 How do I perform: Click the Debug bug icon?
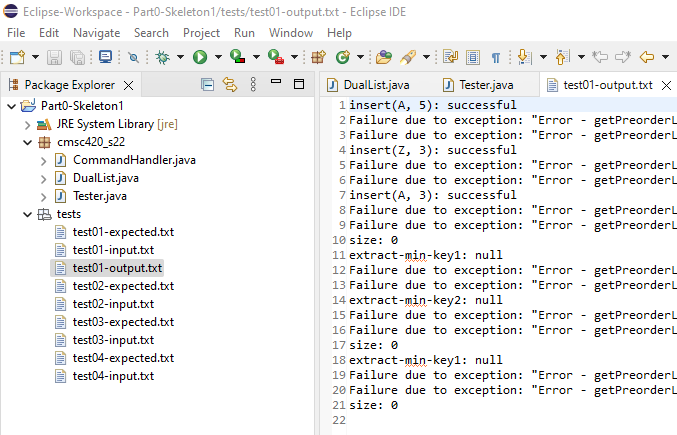click(163, 57)
